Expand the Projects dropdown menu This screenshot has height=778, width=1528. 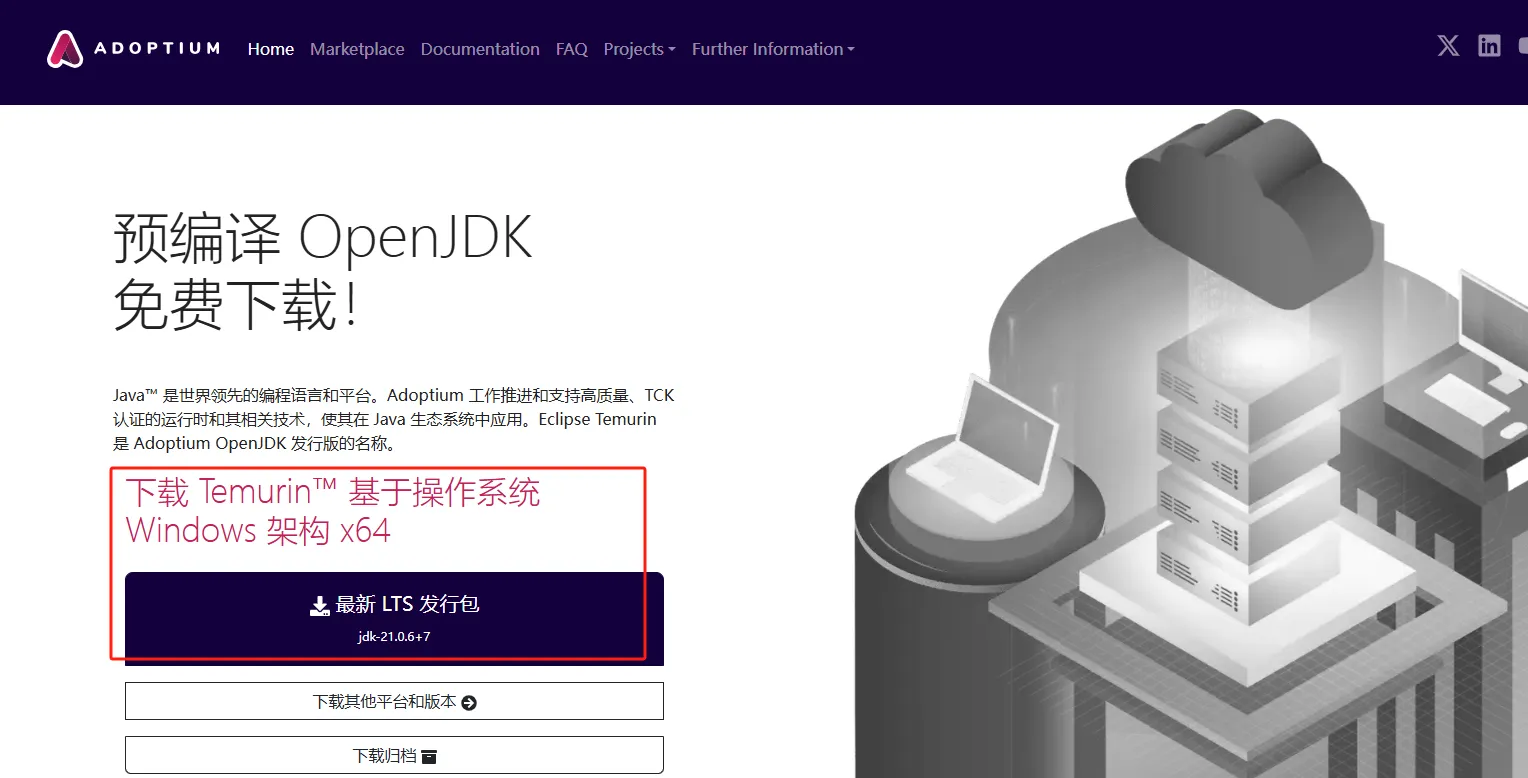(639, 49)
